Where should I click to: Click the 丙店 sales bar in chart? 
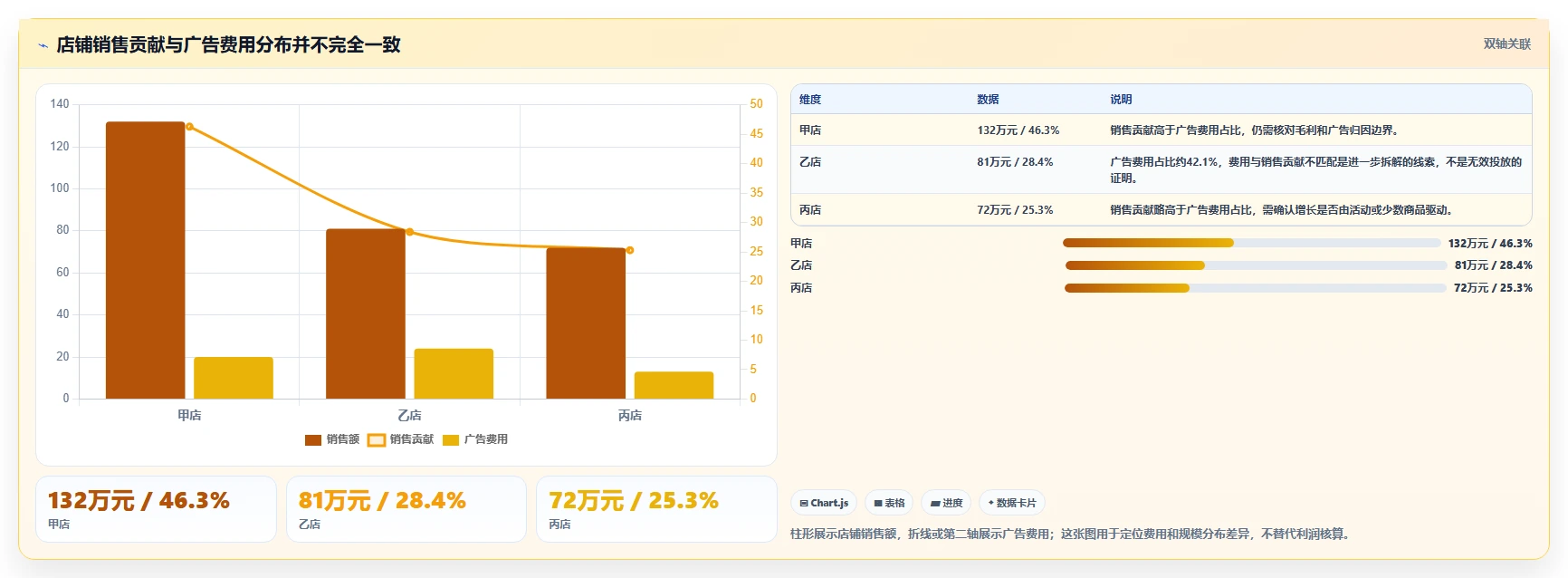coord(586,323)
